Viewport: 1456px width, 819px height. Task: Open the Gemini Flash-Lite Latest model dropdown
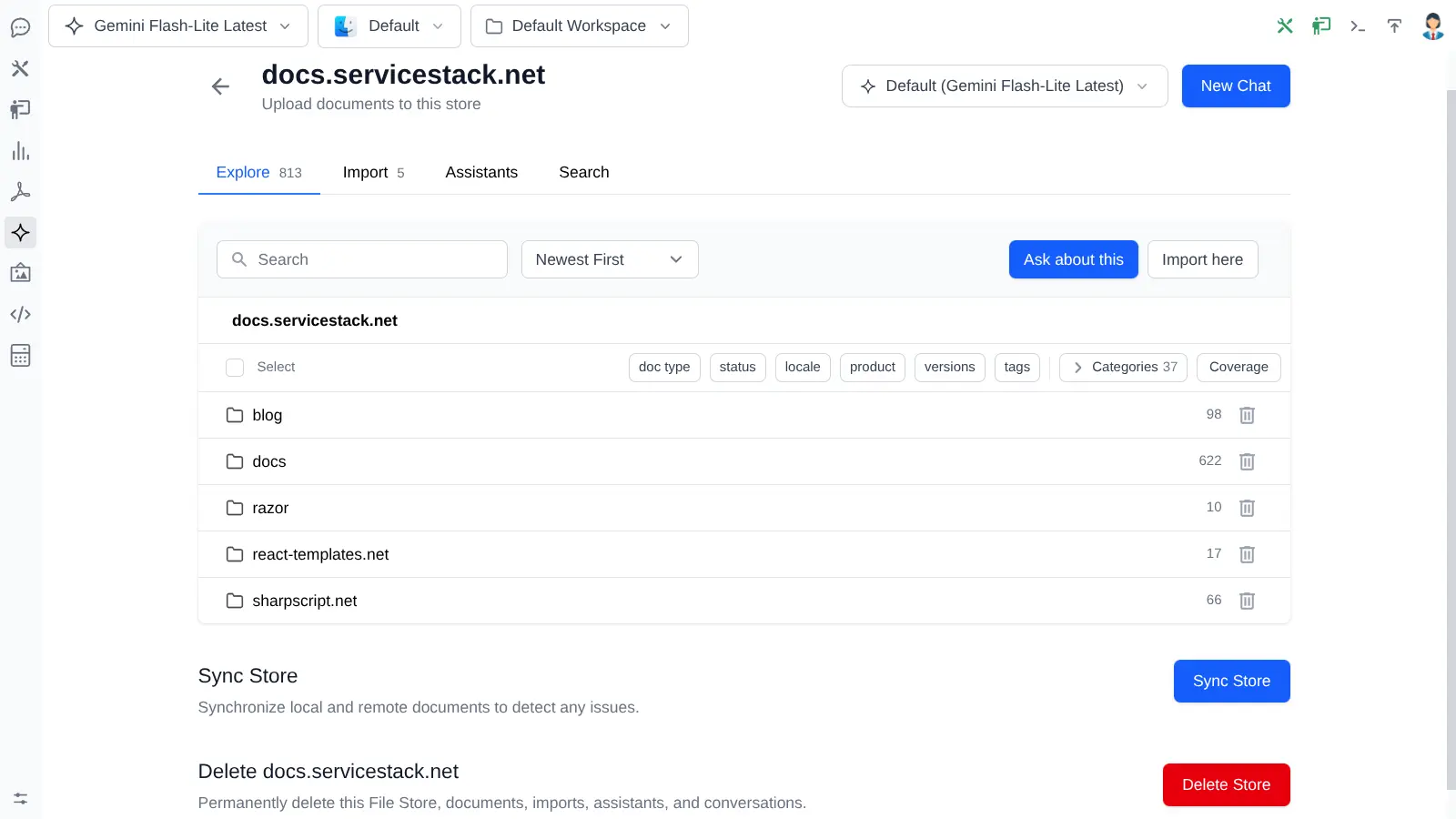[x=178, y=25]
